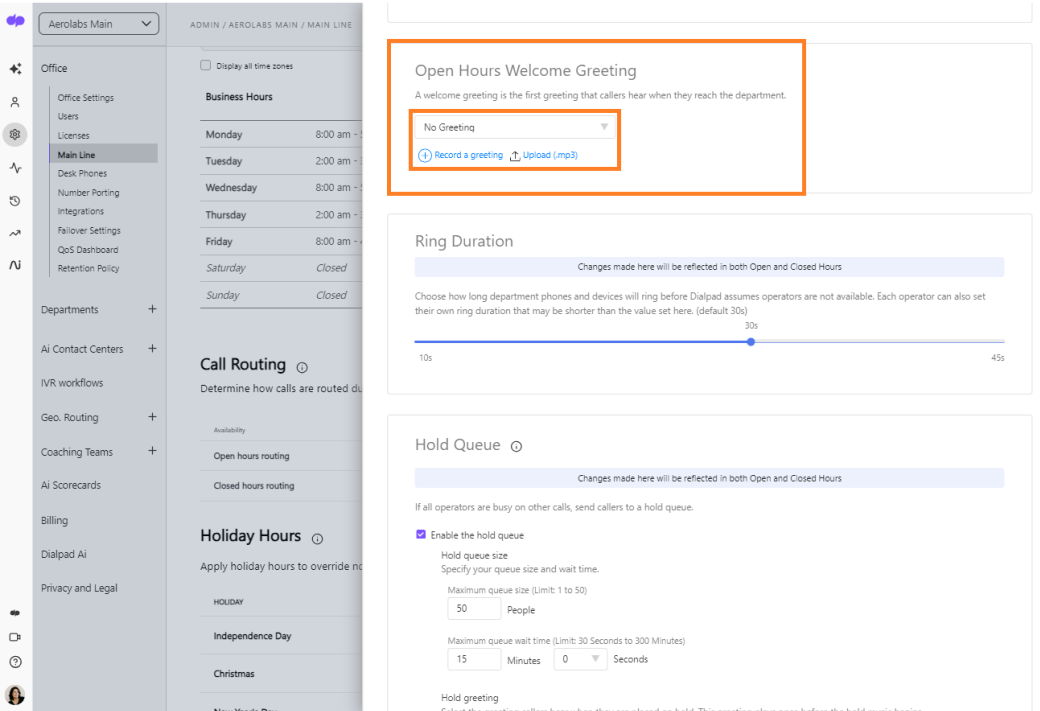Click the settings gear icon in sidebar
1040x711 pixels.
click(x=15, y=134)
